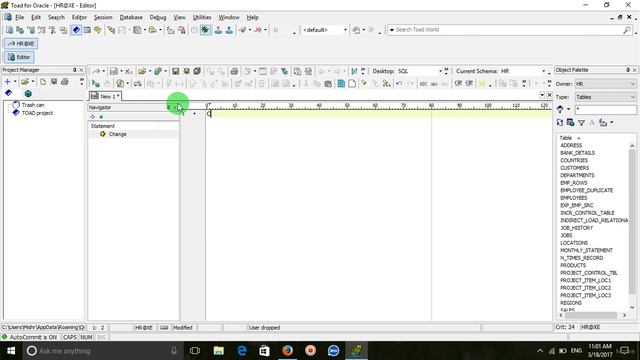
Task: Open the Utilities menu
Action: click(x=202, y=18)
